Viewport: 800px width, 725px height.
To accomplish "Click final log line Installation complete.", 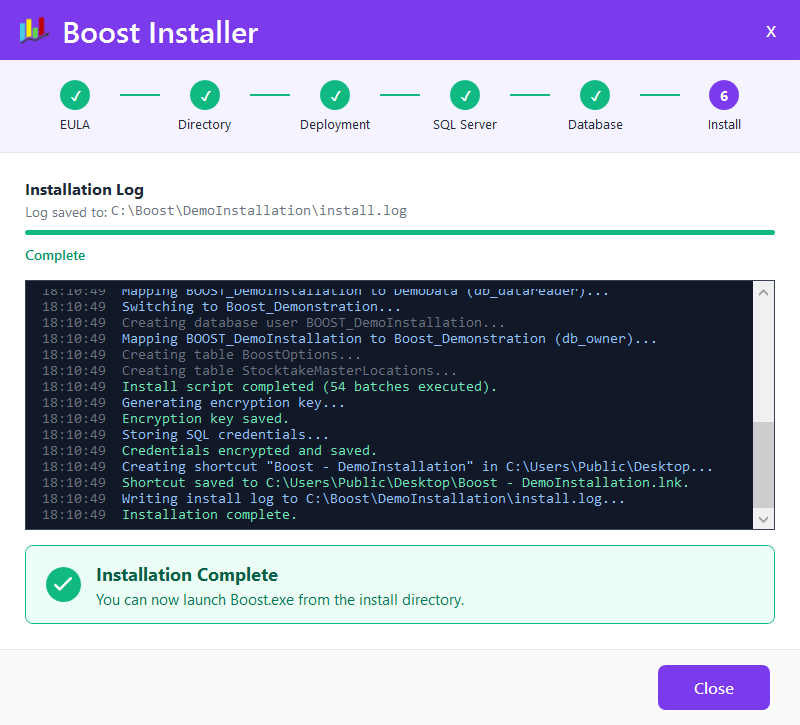I will pos(209,514).
